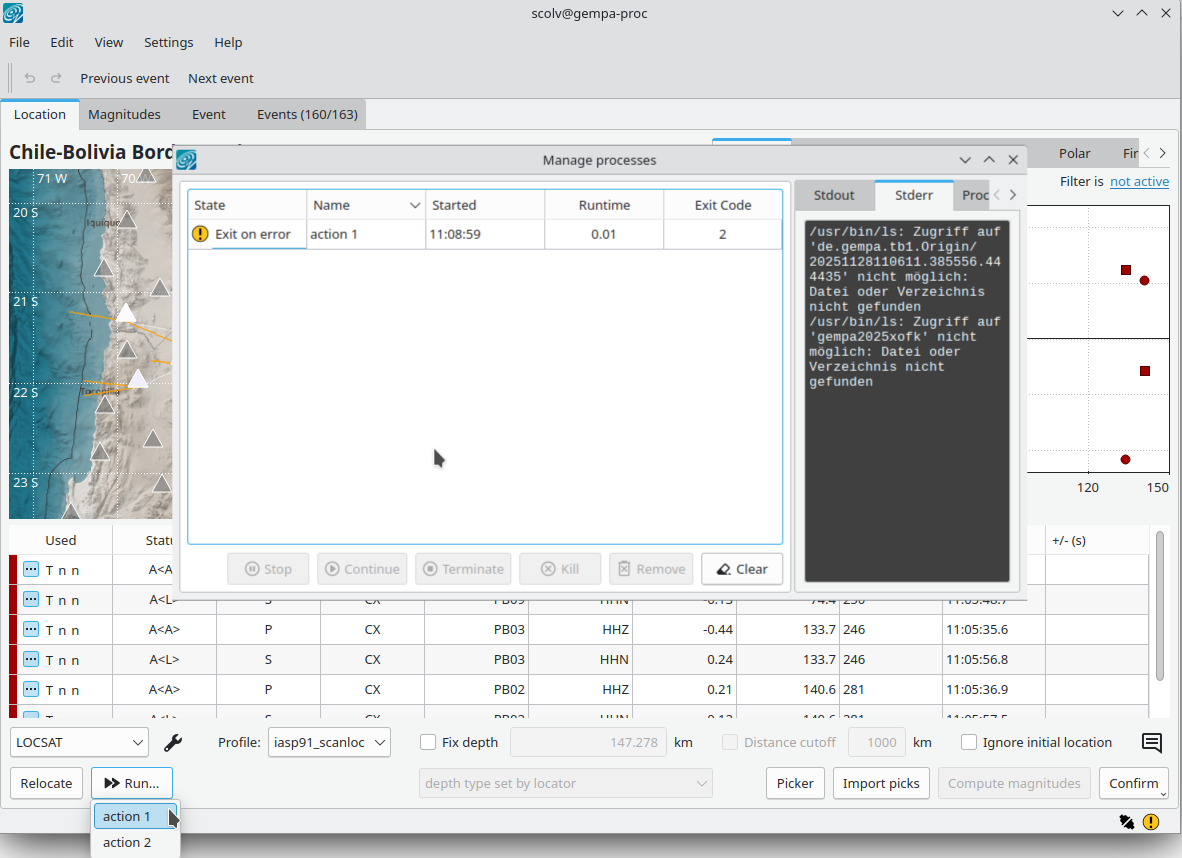Click the 'not active' filter link
Image resolution: width=1182 pixels, height=858 pixels.
coord(1138,181)
